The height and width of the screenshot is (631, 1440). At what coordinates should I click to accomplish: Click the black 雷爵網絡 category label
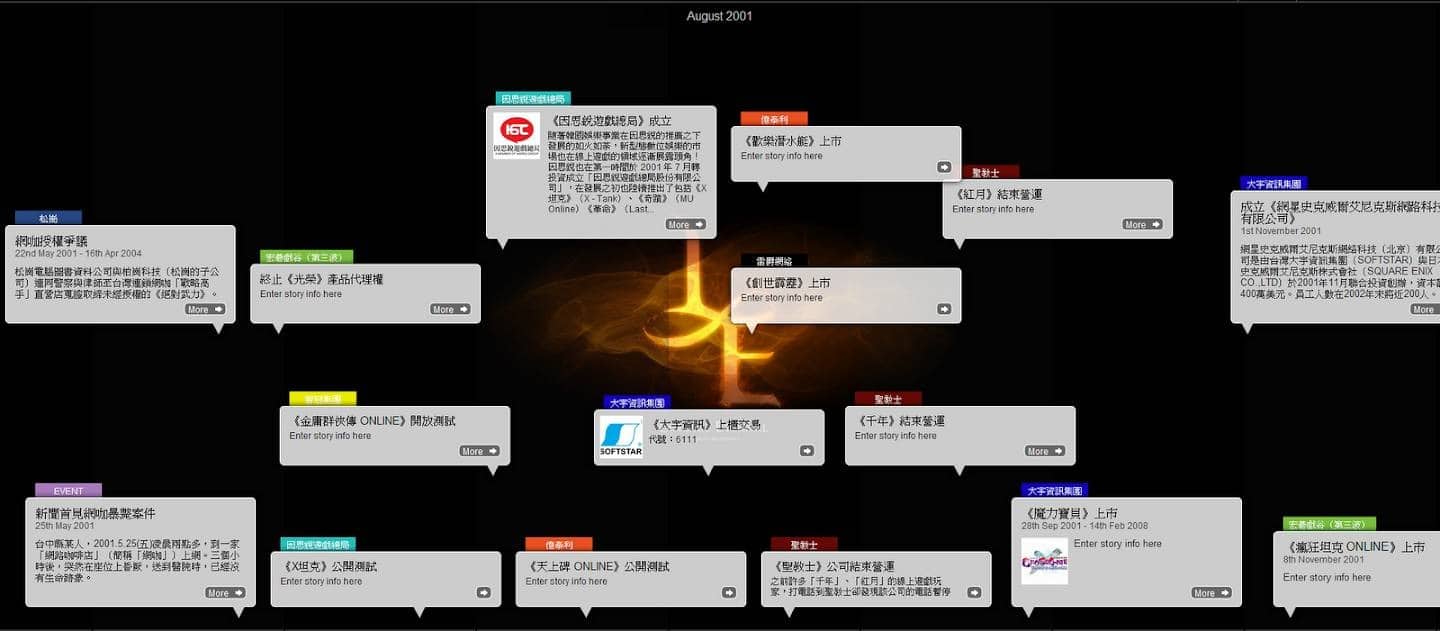774,260
